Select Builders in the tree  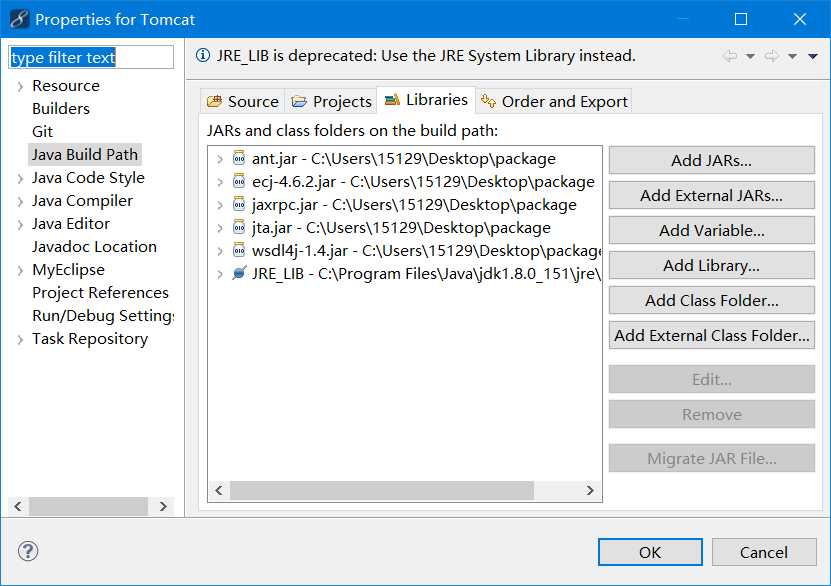click(x=61, y=109)
